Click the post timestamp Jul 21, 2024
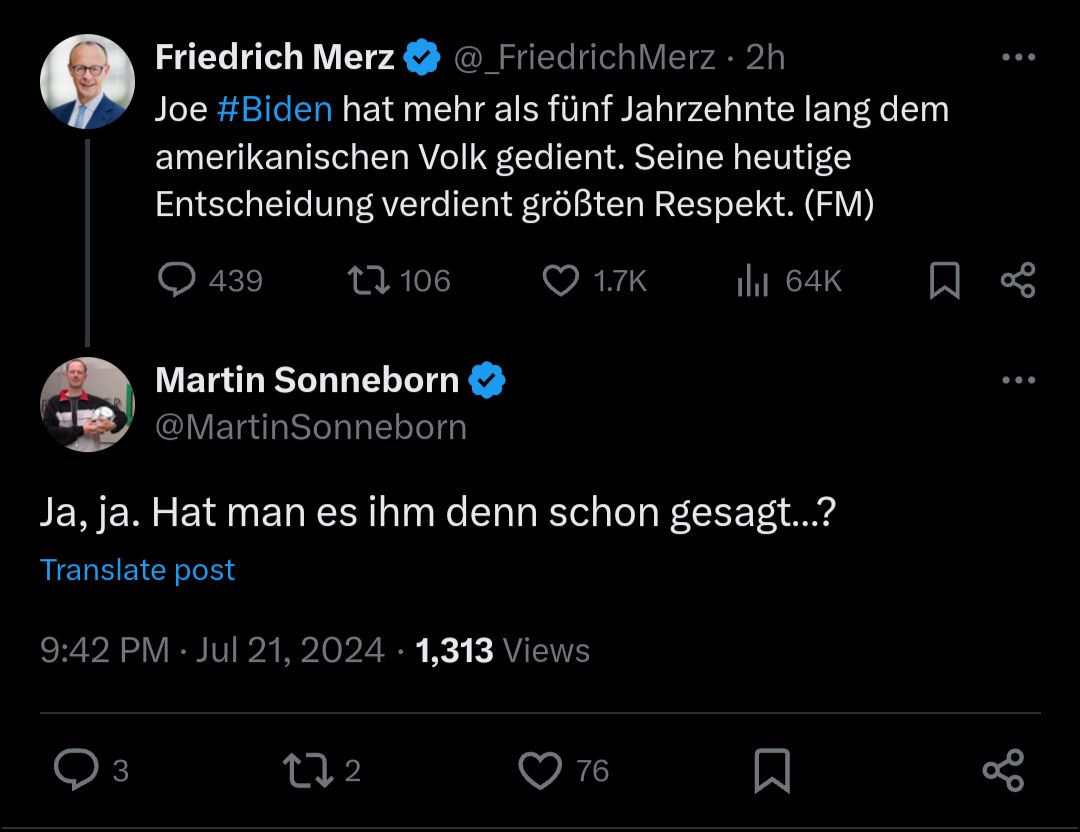The width and height of the screenshot is (1080, 832). [x=290, y=651]
